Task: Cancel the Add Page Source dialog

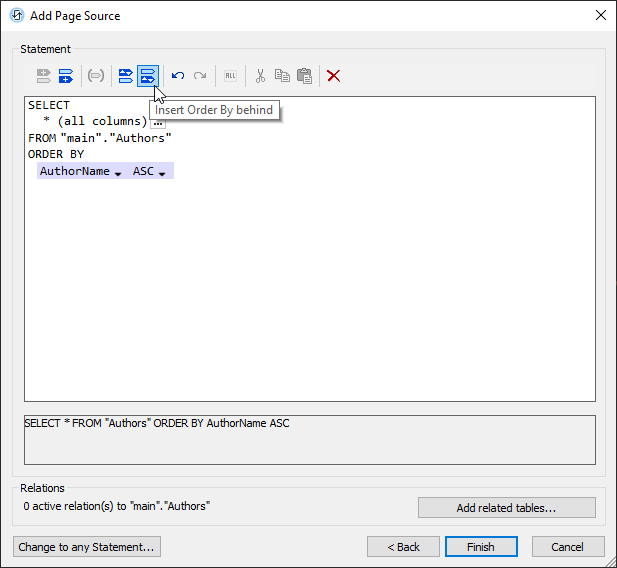Action: tap(567, 547)
